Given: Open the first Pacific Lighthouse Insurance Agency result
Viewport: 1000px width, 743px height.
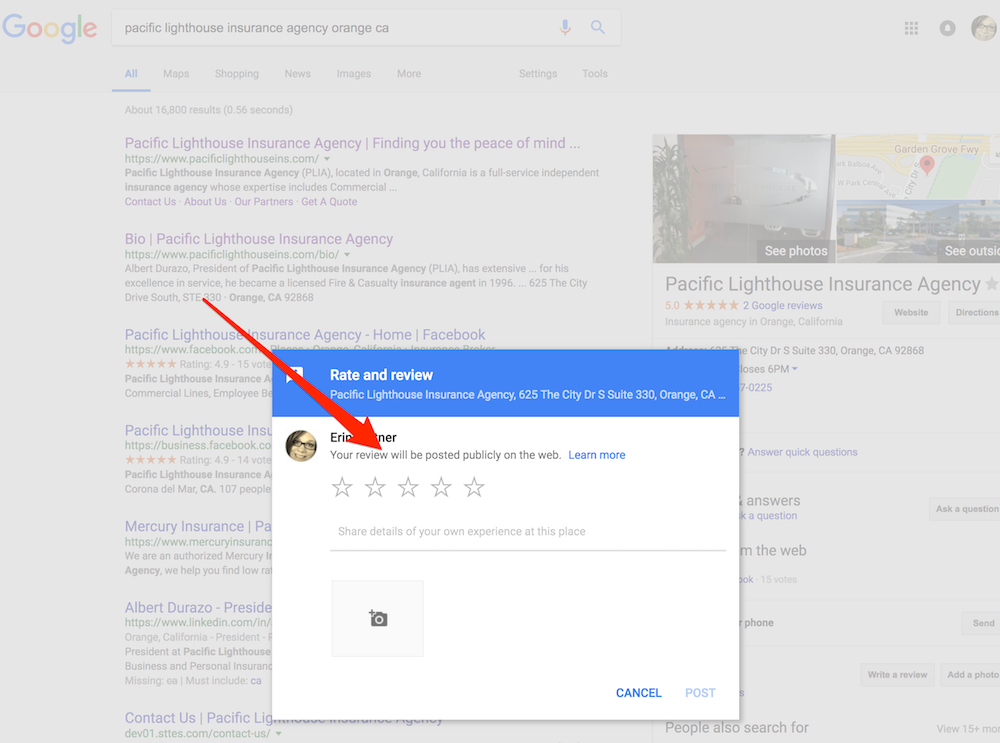Looking at the screenshot, I should pyautogui.click(x=353, y=143).
